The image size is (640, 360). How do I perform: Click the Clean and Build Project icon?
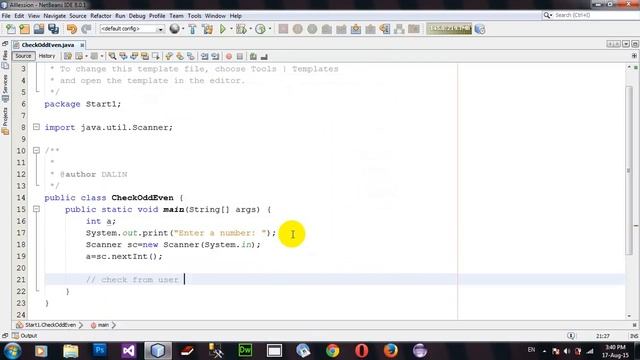pos(207,29)
